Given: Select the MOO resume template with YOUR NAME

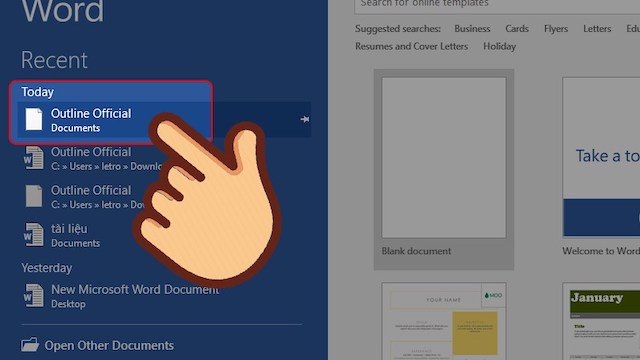Looking at the screenshot, I should (444, 321).
